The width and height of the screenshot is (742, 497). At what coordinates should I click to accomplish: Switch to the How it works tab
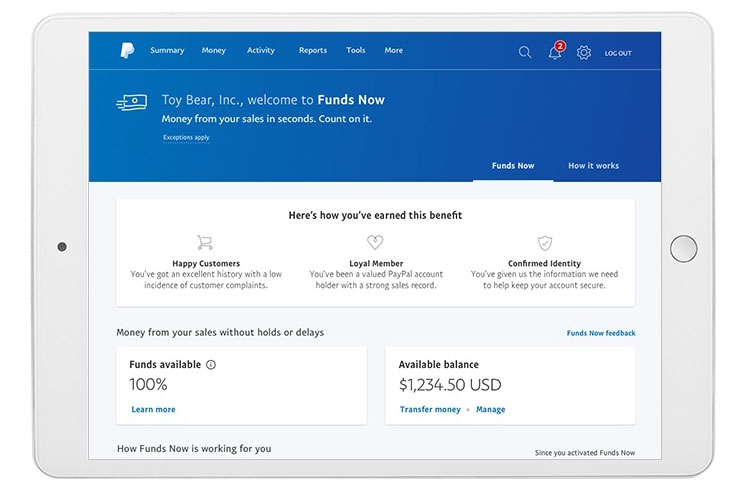(x=593, y=166)
